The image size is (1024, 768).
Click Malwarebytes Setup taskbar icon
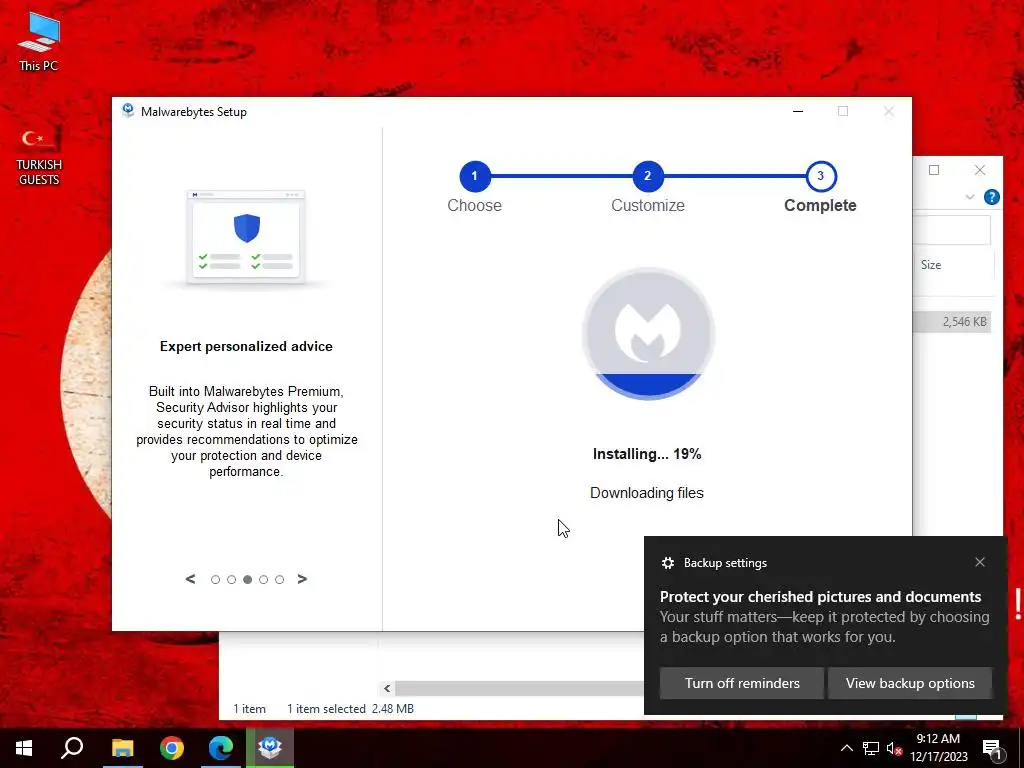click(270, 748)
